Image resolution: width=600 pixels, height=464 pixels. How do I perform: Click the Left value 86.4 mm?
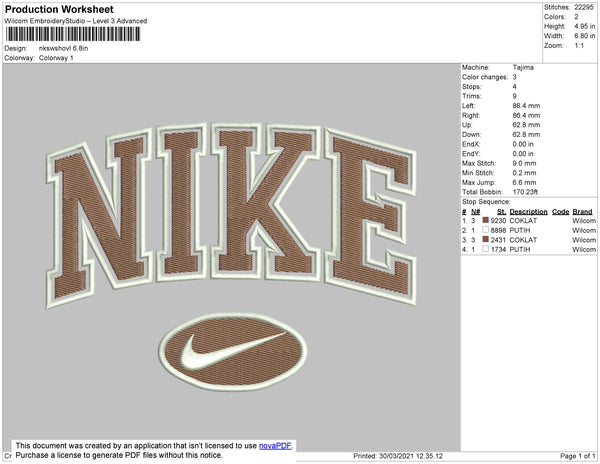[526, 106]
